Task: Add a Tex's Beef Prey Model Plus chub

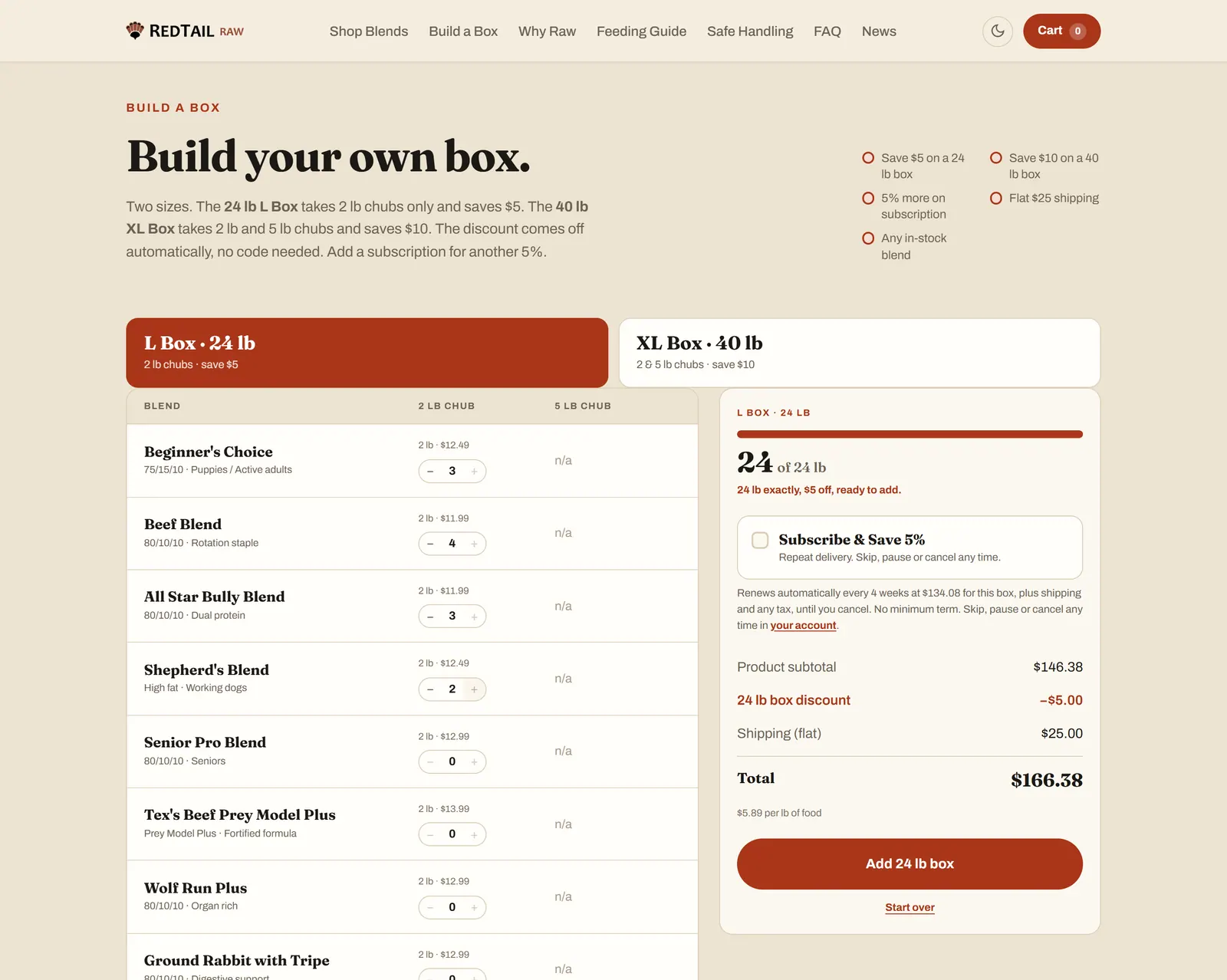Action: click(x=474, y=834)
